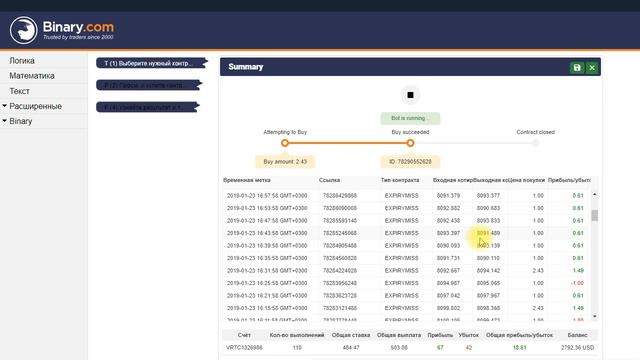Click the red -1.00 loss value
The image size is (640, 360).
point(577,283)
